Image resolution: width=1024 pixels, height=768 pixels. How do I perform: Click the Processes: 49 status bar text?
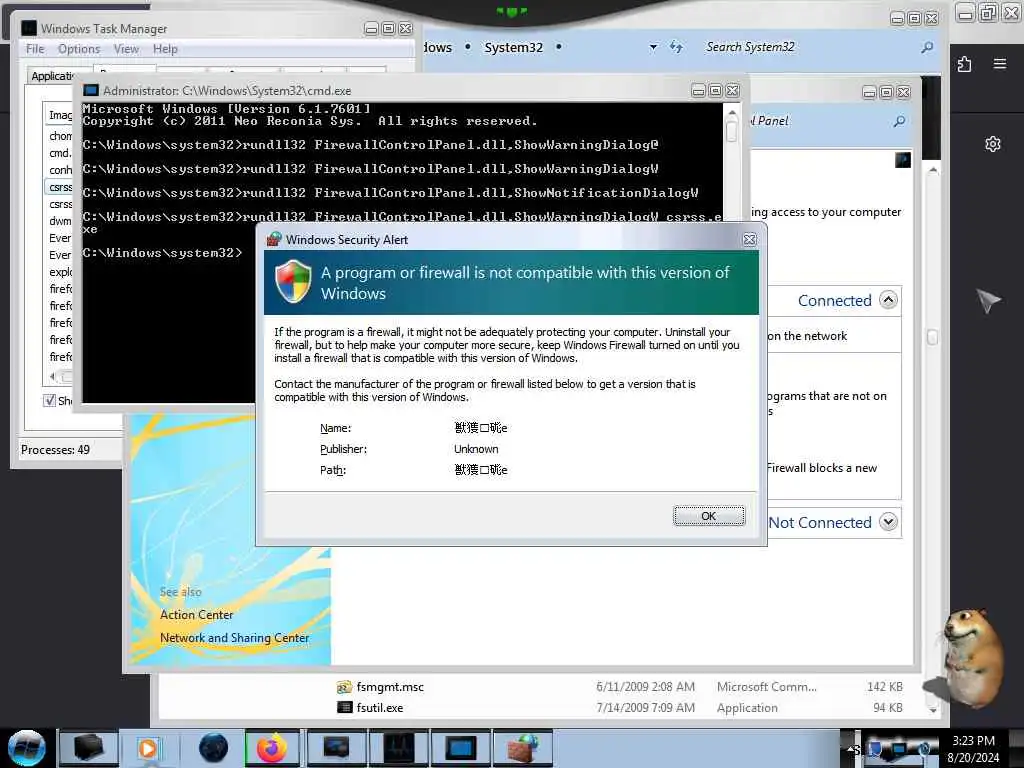click(55, 449)
